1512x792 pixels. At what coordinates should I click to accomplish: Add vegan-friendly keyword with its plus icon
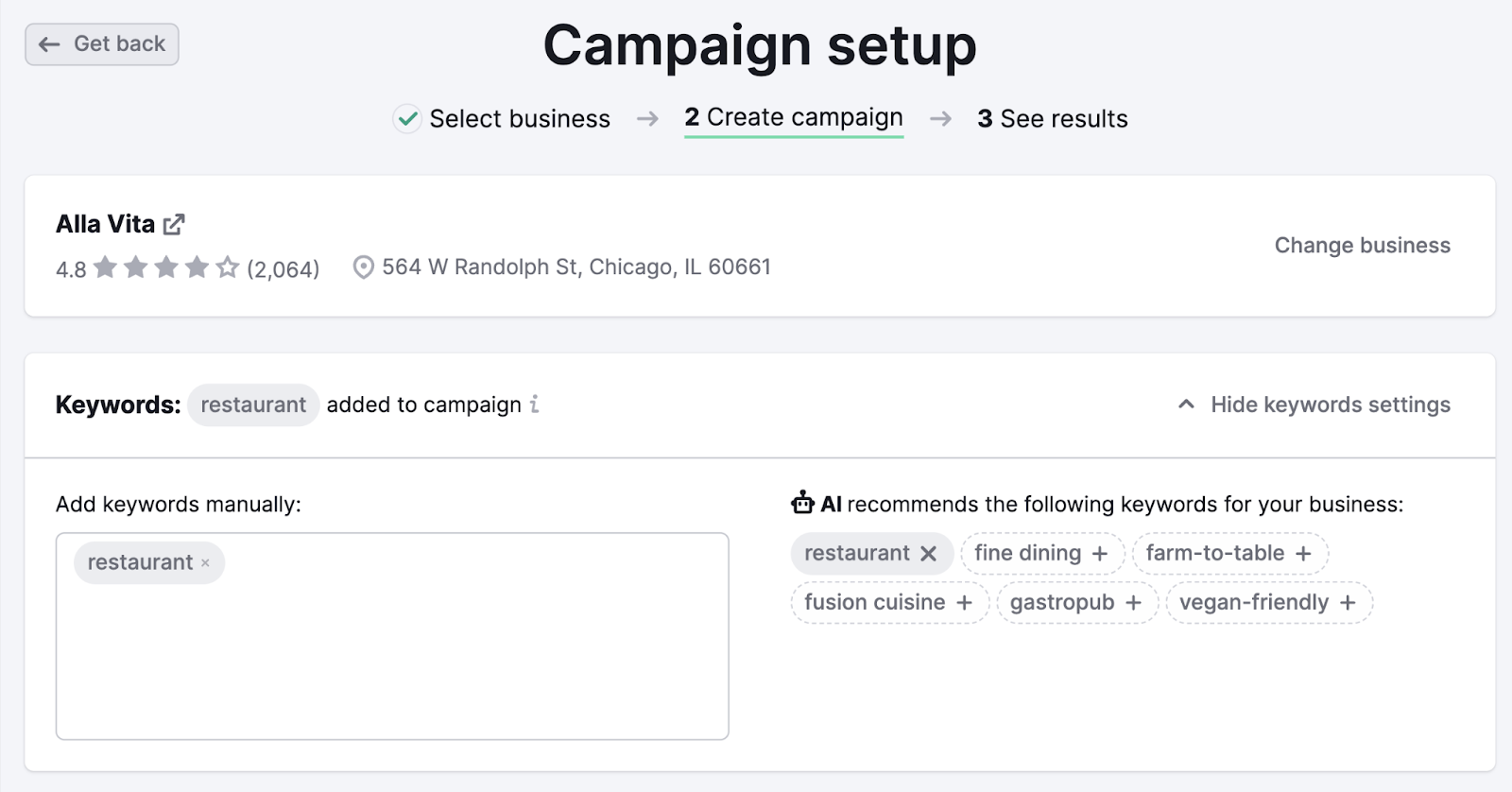(x=1347, y=602)
